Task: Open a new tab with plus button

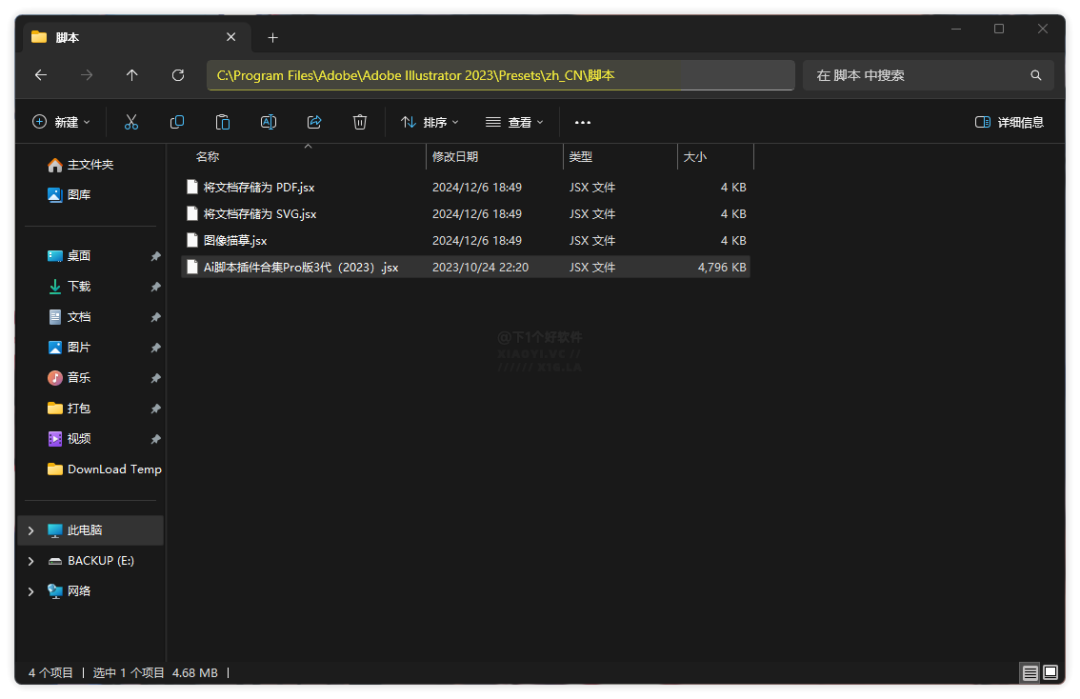Action: coord(273,37)
